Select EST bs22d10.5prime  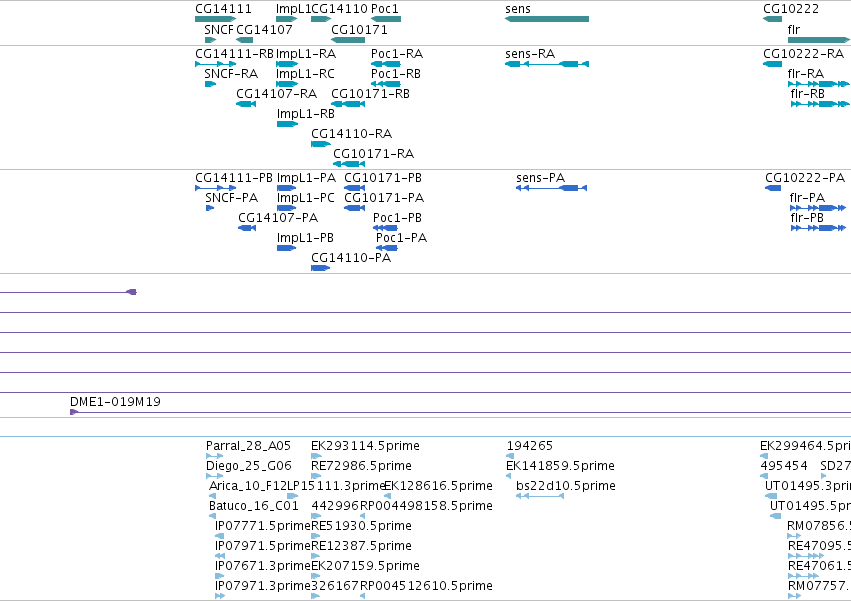(540, 496)
